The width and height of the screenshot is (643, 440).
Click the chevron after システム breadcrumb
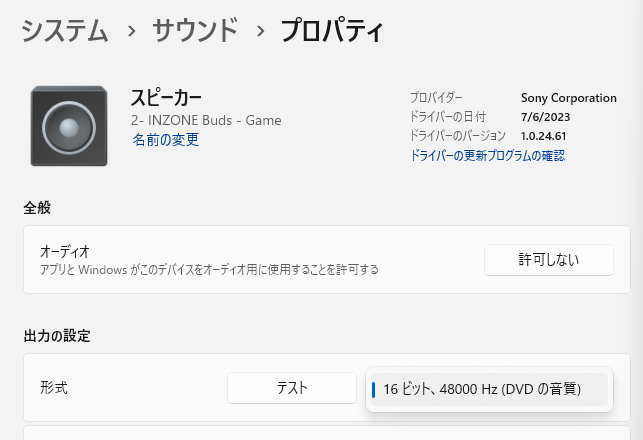coord(131,31)
